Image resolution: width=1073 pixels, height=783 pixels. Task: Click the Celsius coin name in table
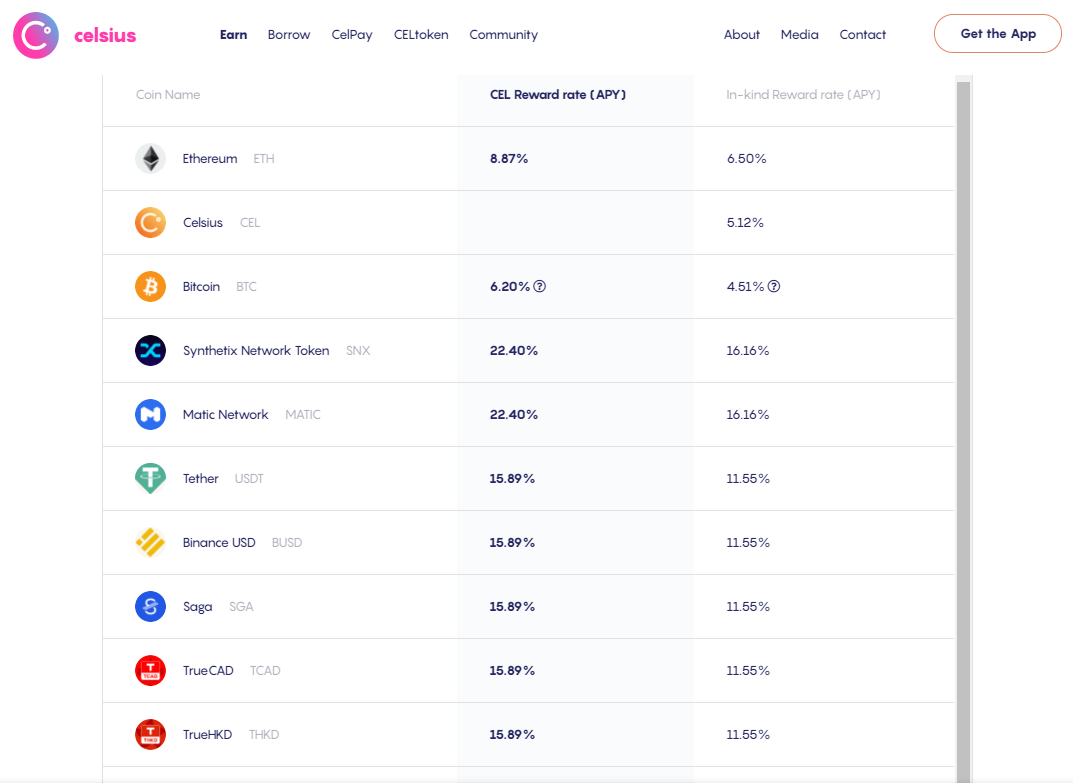point(203,222)
